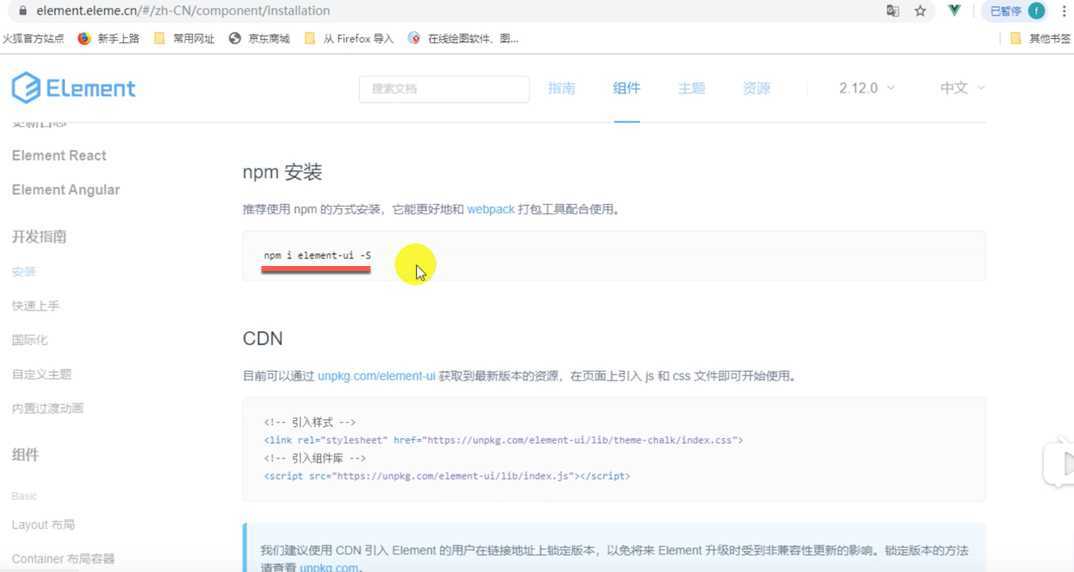This screenshot has width=1074, height=572.
Task: Open the 其他书签 folder
Action: (1040, 38)
